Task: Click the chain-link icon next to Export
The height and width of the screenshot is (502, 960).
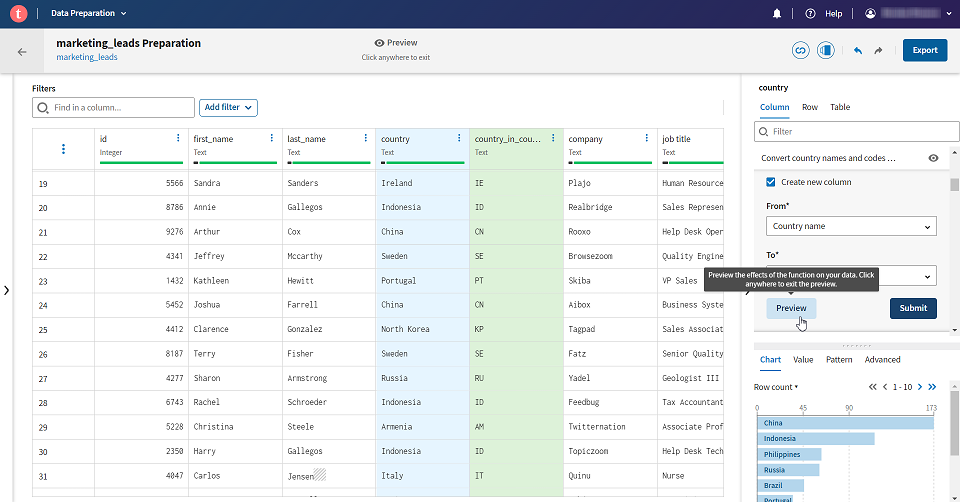Action: click(x=800, y=50)
